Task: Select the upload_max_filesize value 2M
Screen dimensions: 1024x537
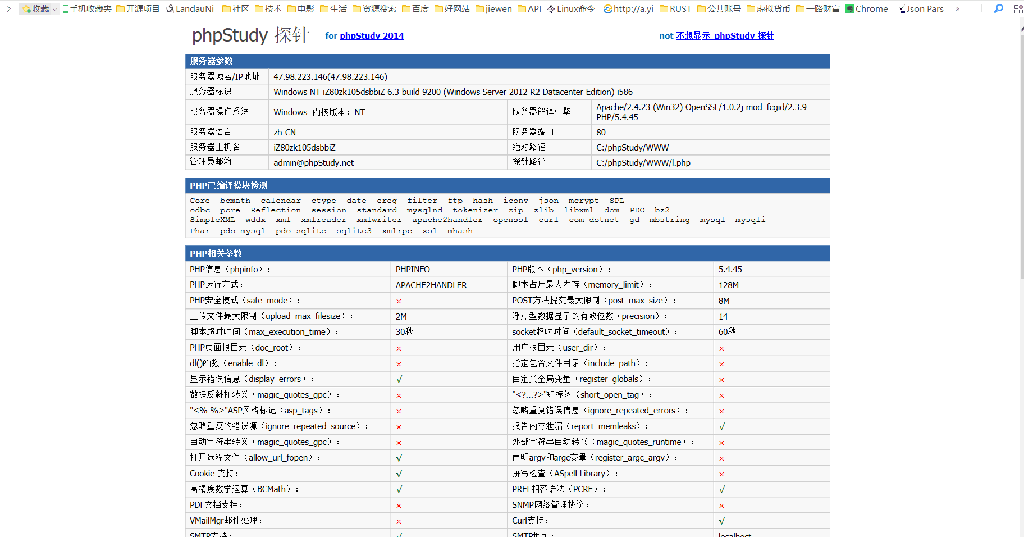Action: 401,316
